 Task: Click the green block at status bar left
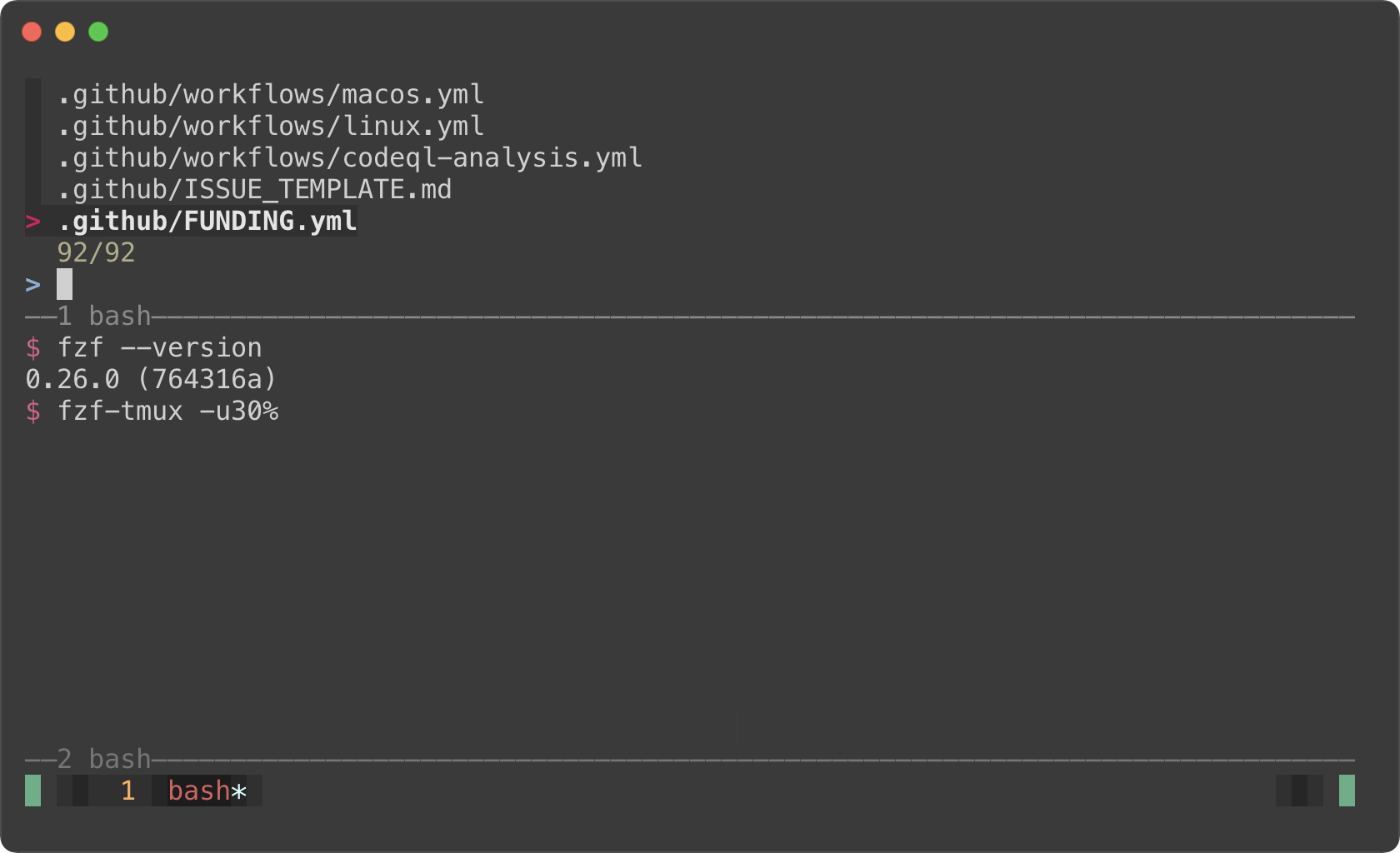pos(32,791)
